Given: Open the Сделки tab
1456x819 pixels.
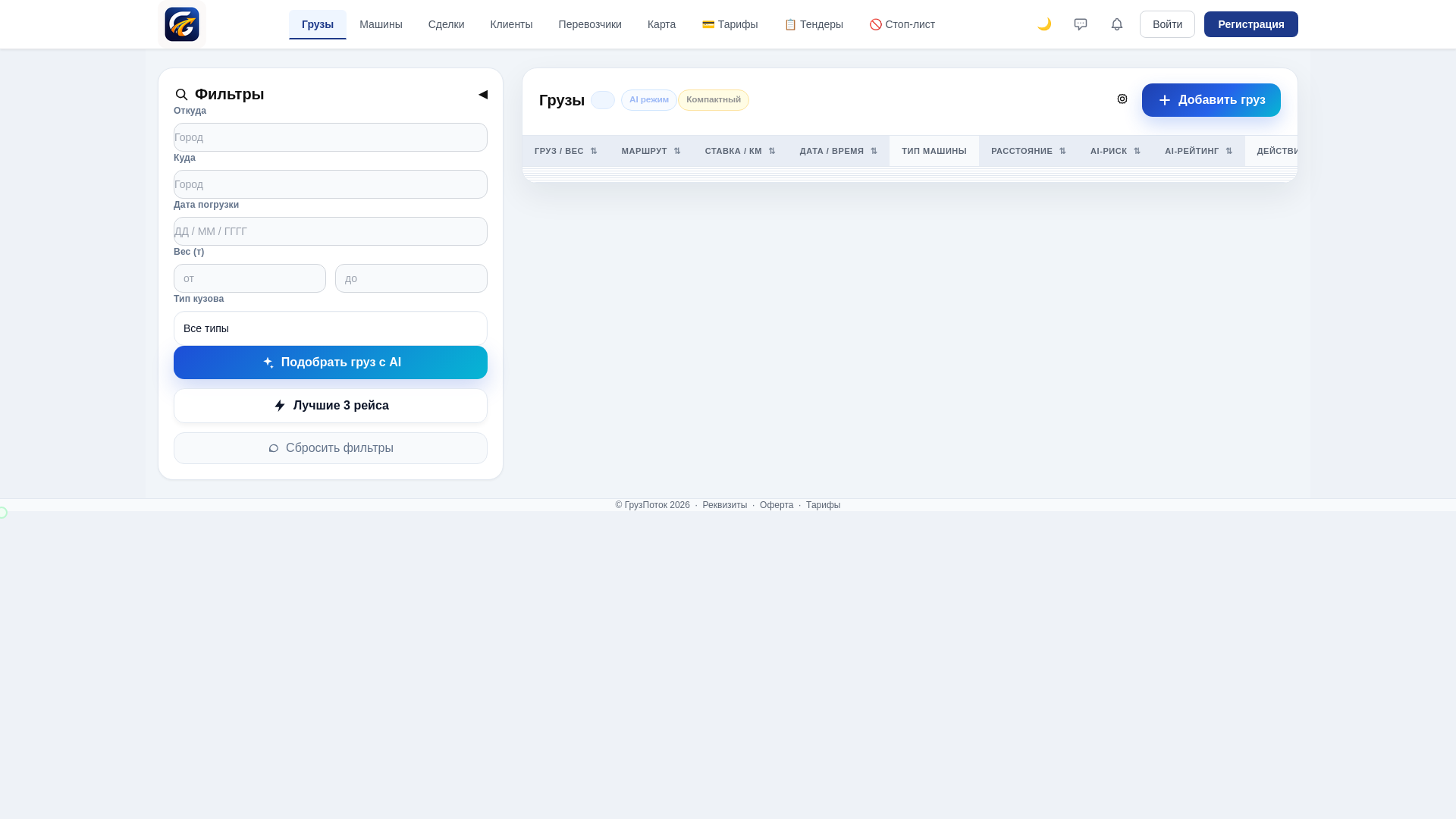Looking at the screenshot, I should tap(446, 24).
